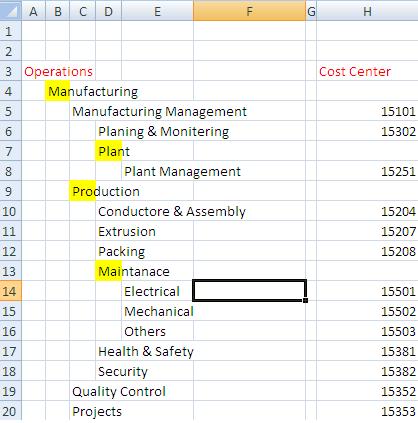Click the Select All corner triangle
418x423 pixels.
click(x=11, y=11)
